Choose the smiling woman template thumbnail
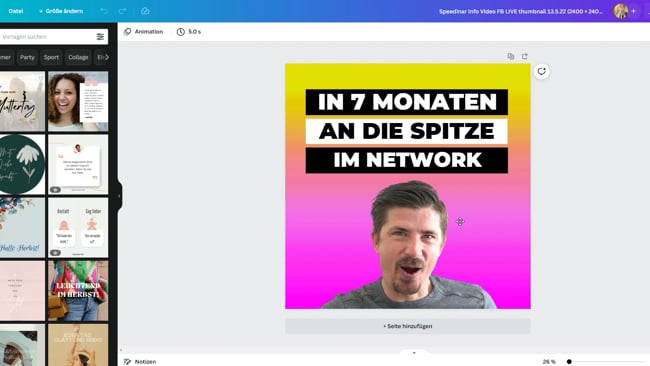 (x=78, y=102)
